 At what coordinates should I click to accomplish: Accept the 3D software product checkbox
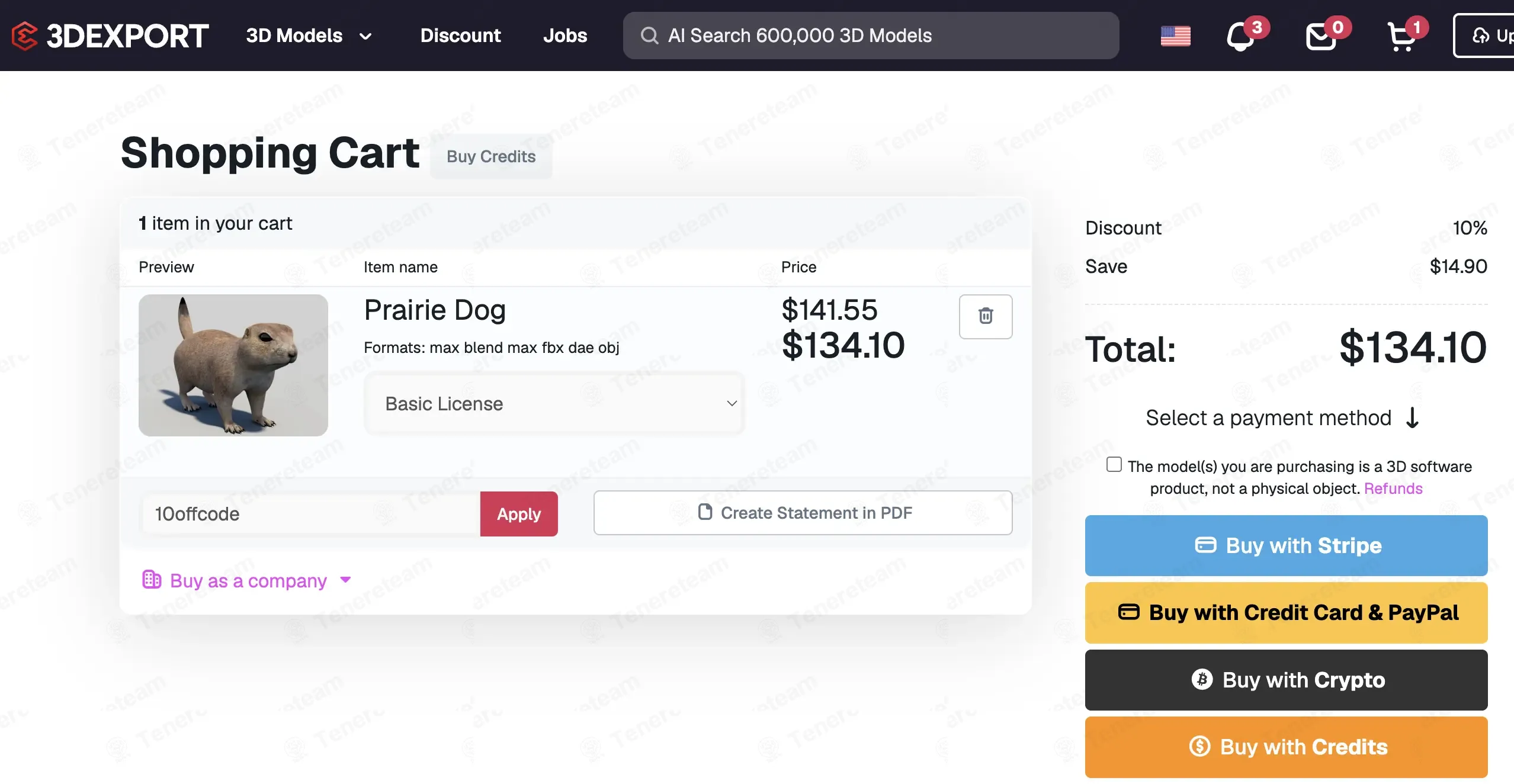[x=1114, y=465]
